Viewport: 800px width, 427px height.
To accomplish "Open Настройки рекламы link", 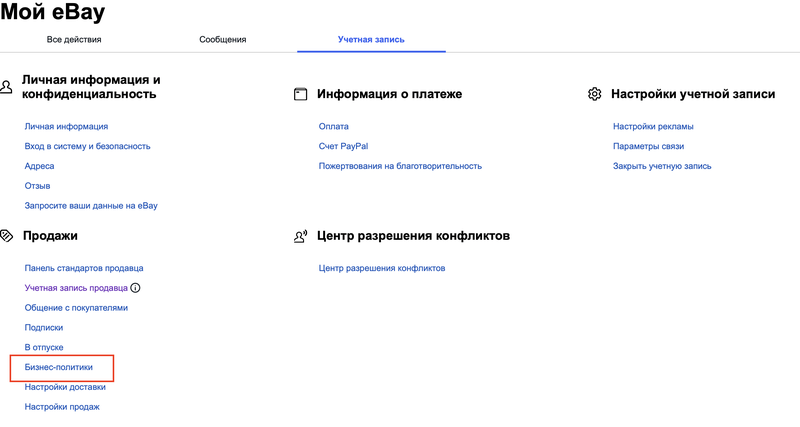I will point(653,126).
